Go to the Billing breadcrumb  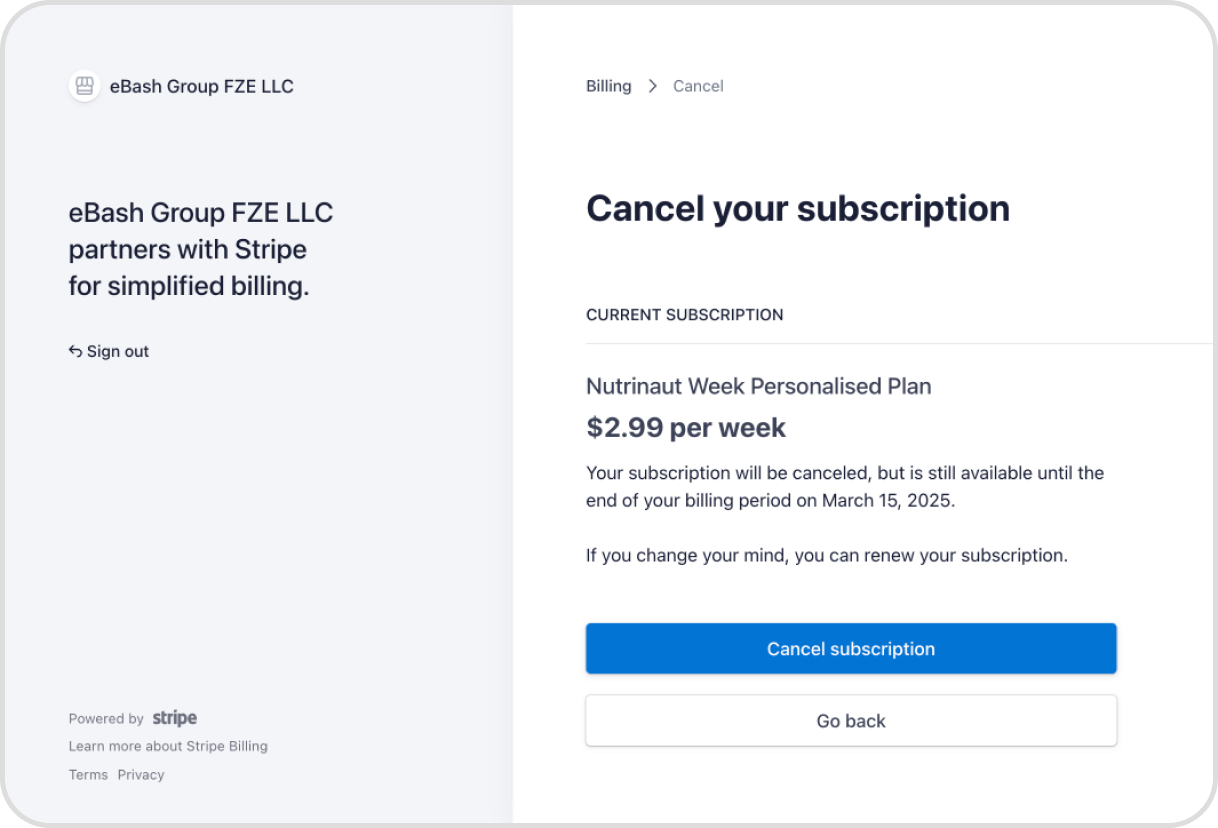point(609,86)
